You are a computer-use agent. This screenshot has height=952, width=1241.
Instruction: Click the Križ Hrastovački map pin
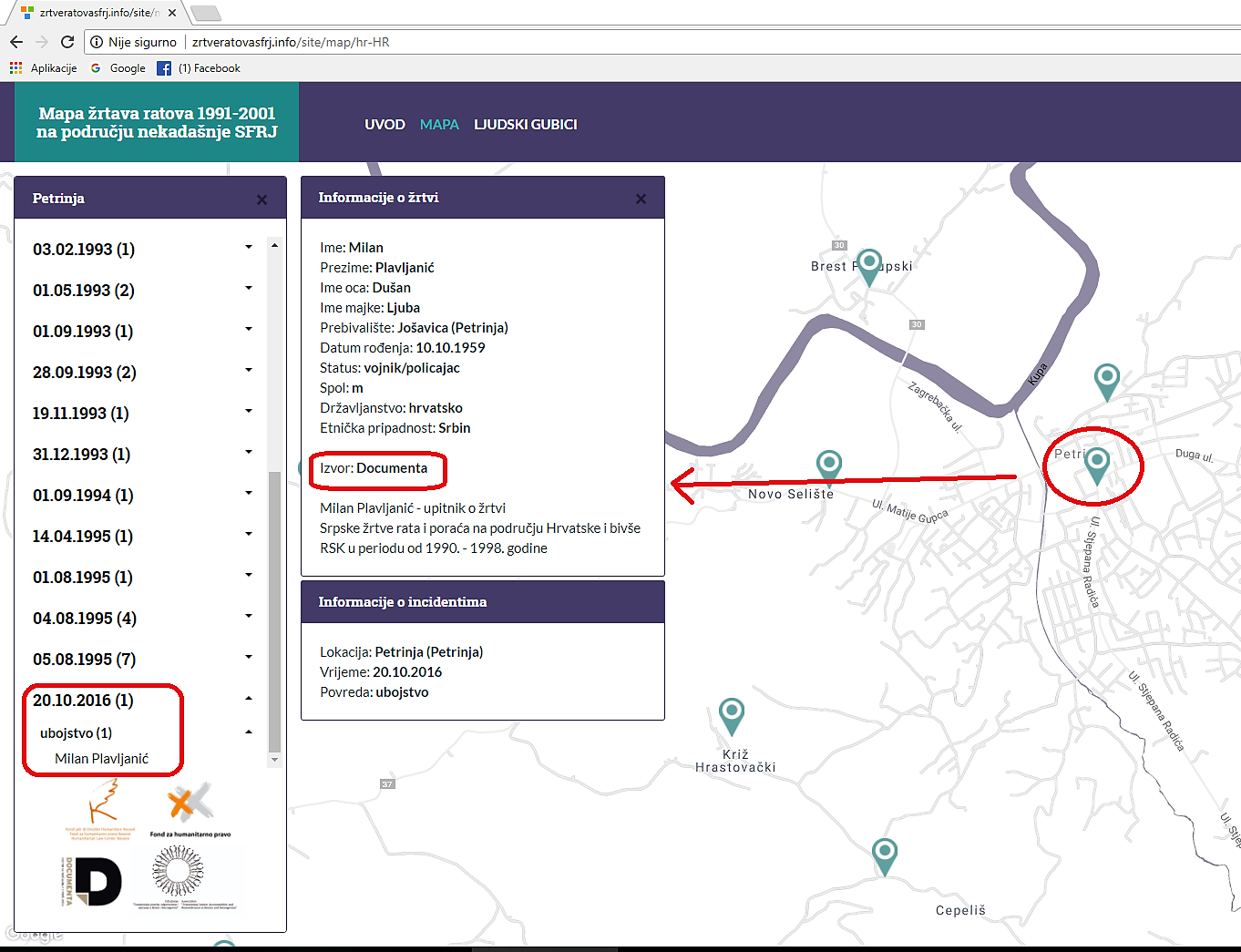click(x=731, y=714)
